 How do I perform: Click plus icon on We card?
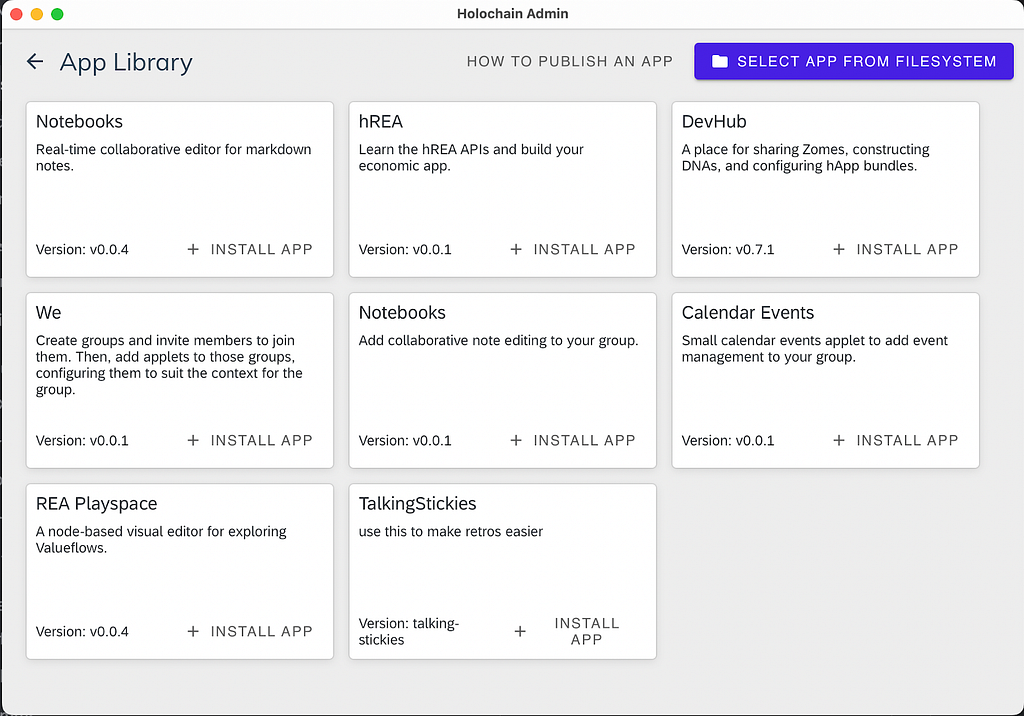coord(193,440)
